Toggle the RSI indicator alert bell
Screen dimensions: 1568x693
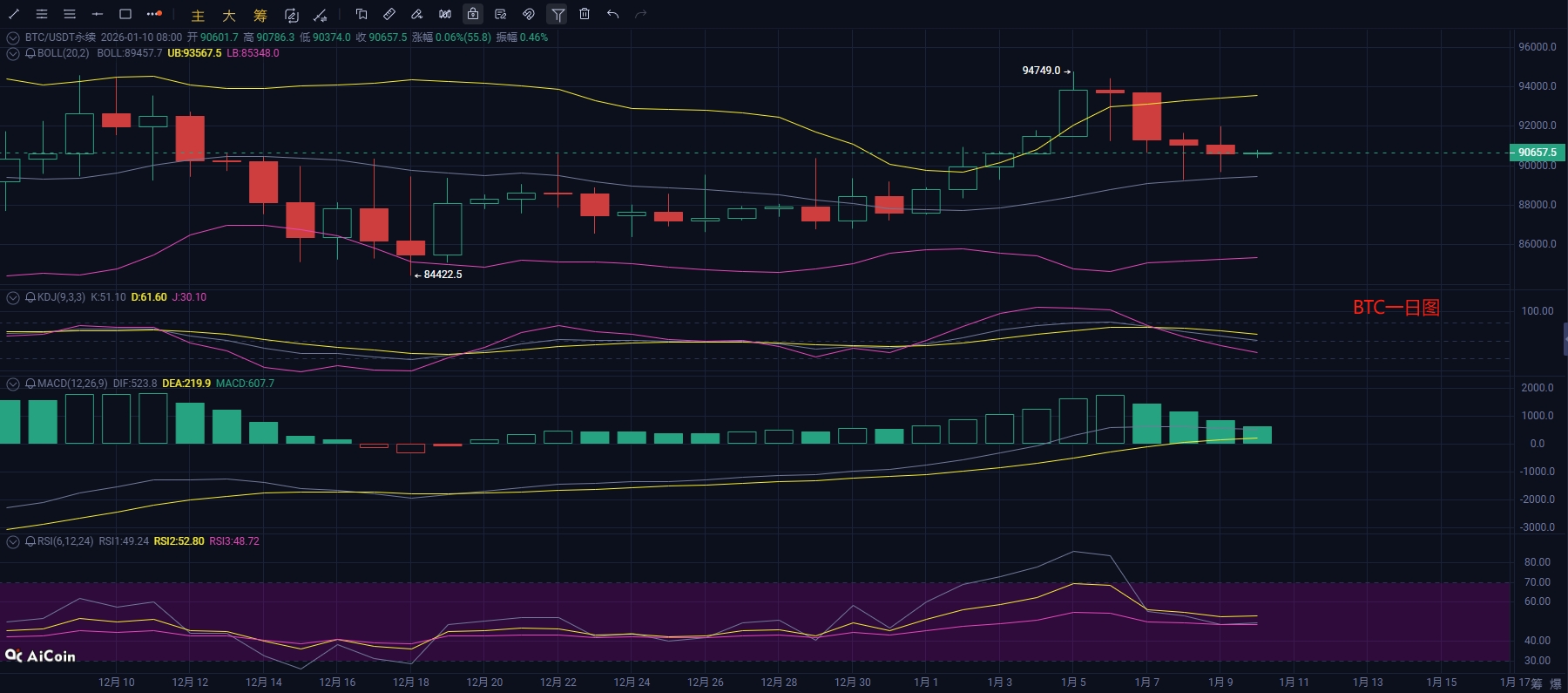point(30,541)
